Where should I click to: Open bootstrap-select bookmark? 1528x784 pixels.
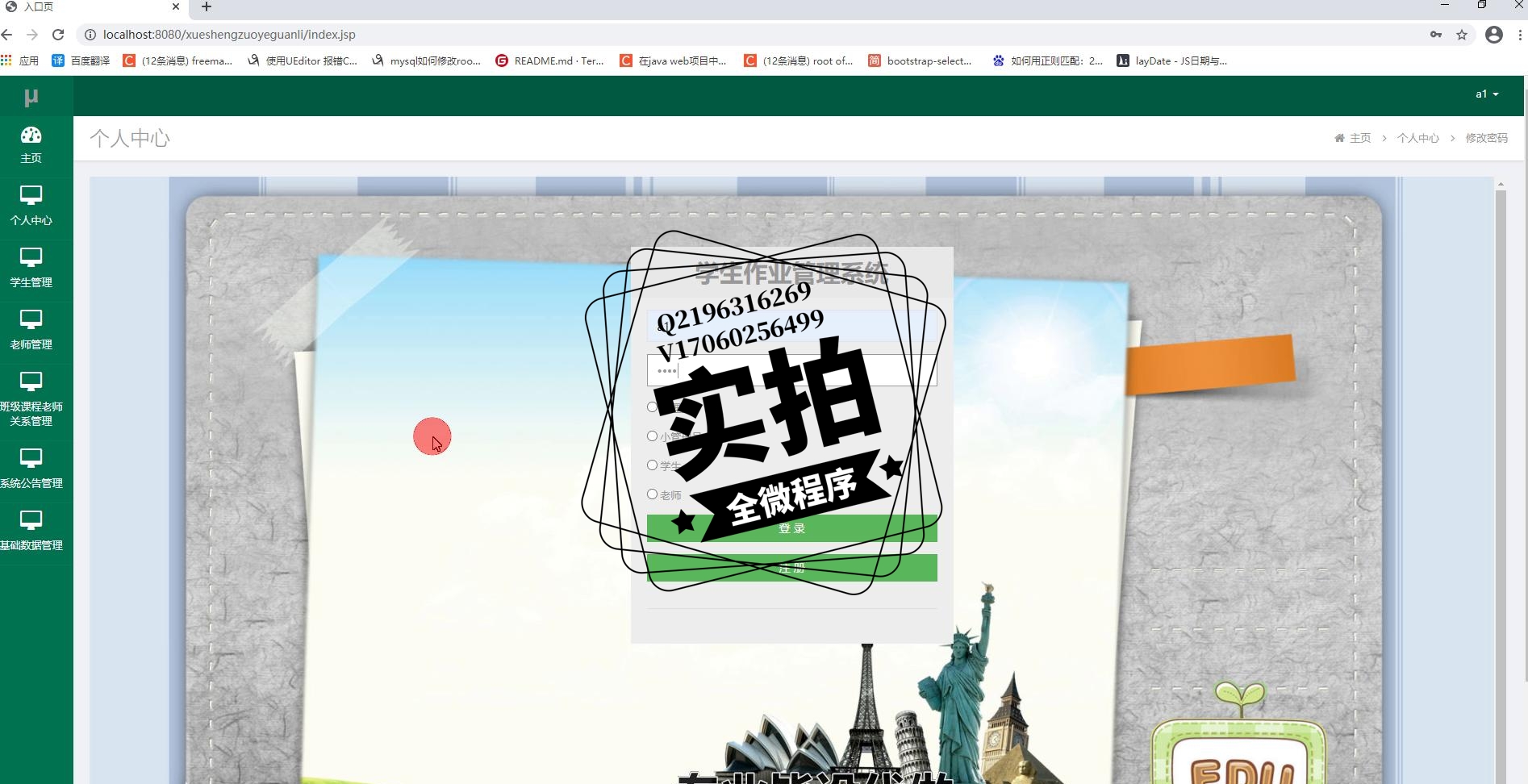coord(921,60)
